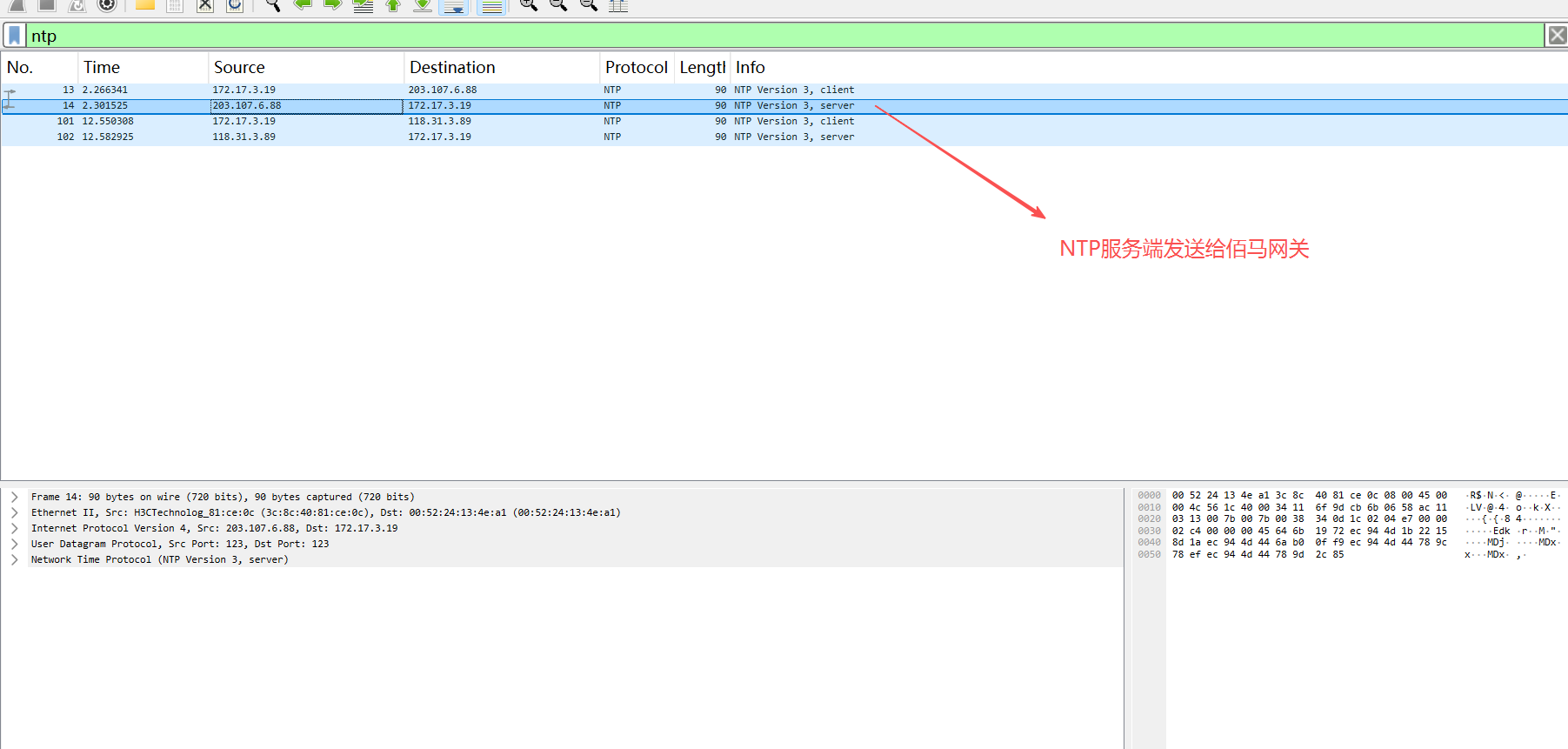Expand the Ethernet II tree row

pos(15,513)
